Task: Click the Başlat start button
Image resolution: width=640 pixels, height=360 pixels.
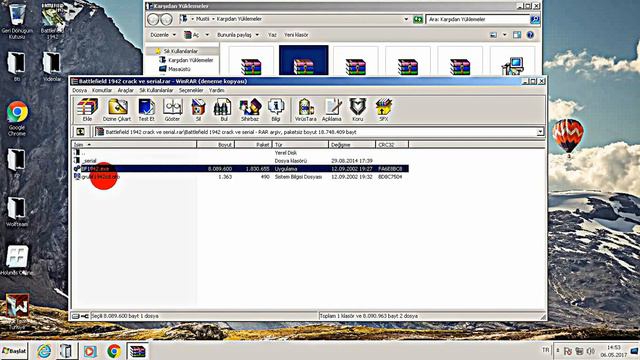Action: 14,351
